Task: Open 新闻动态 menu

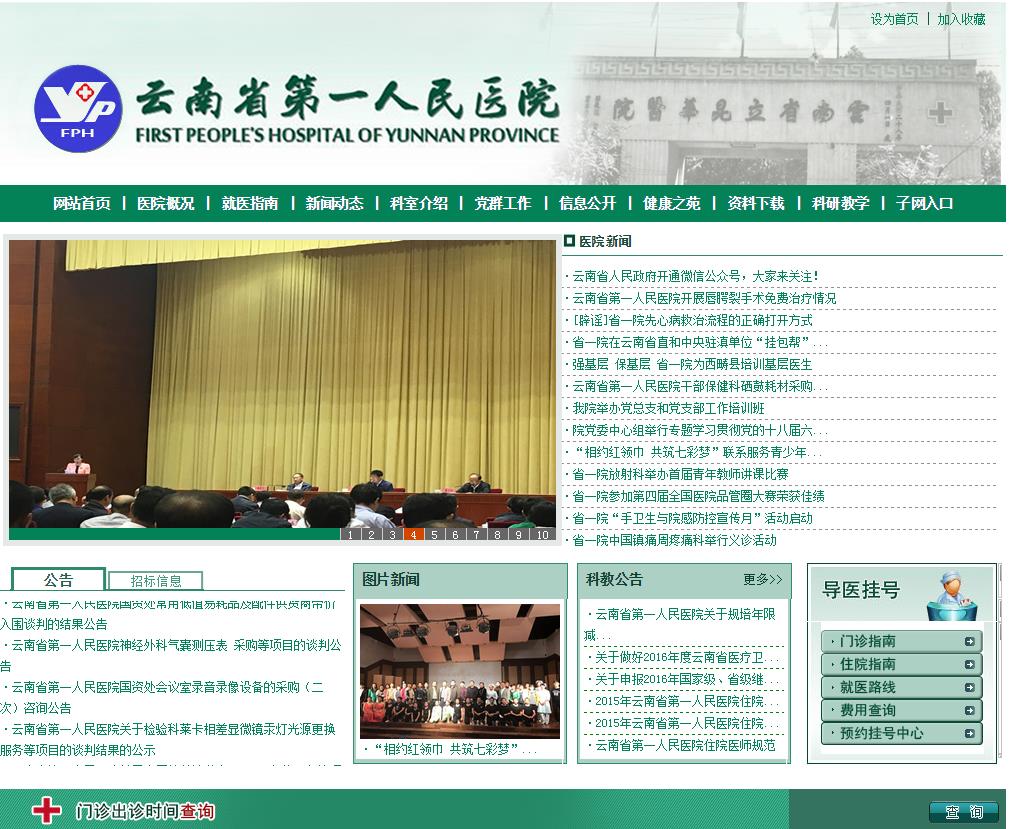Action: [334, 204]
